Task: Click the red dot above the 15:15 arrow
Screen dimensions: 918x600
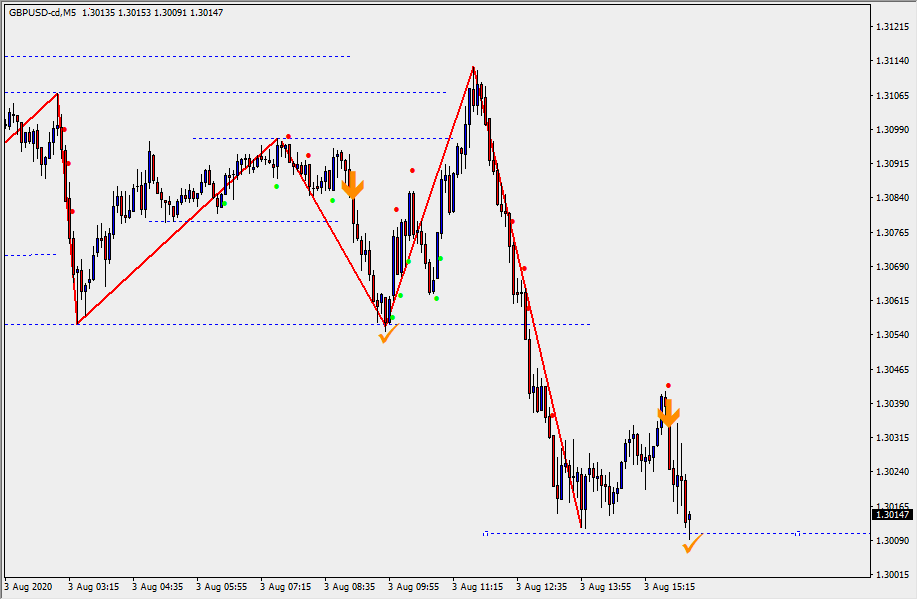Action: coord(668,385)
